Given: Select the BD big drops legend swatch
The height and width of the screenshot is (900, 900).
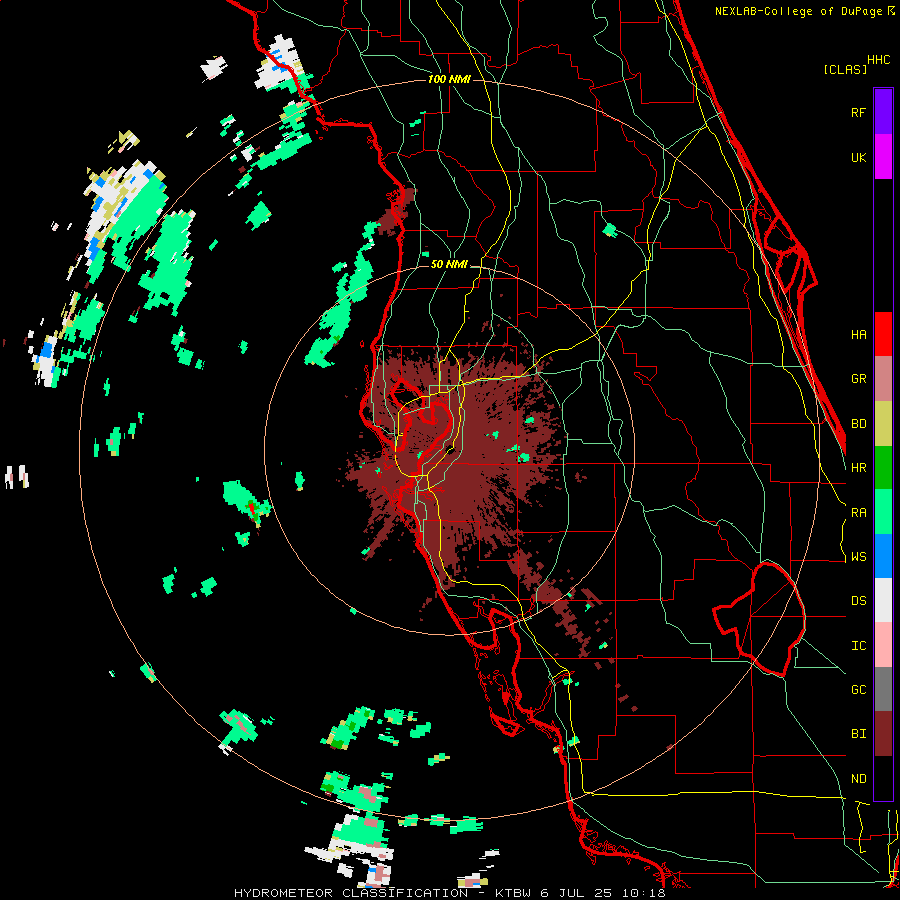Looking at the screenshot, I should 883,424.
